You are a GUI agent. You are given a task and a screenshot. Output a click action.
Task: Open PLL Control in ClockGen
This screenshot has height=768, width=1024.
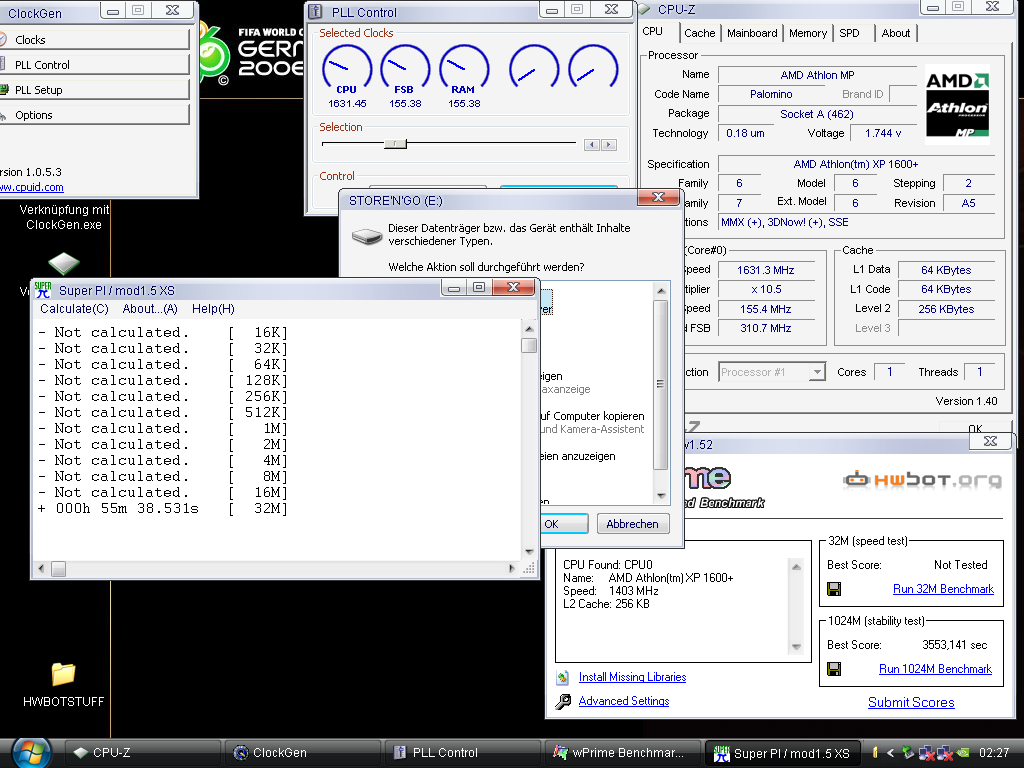pos(95,65)
